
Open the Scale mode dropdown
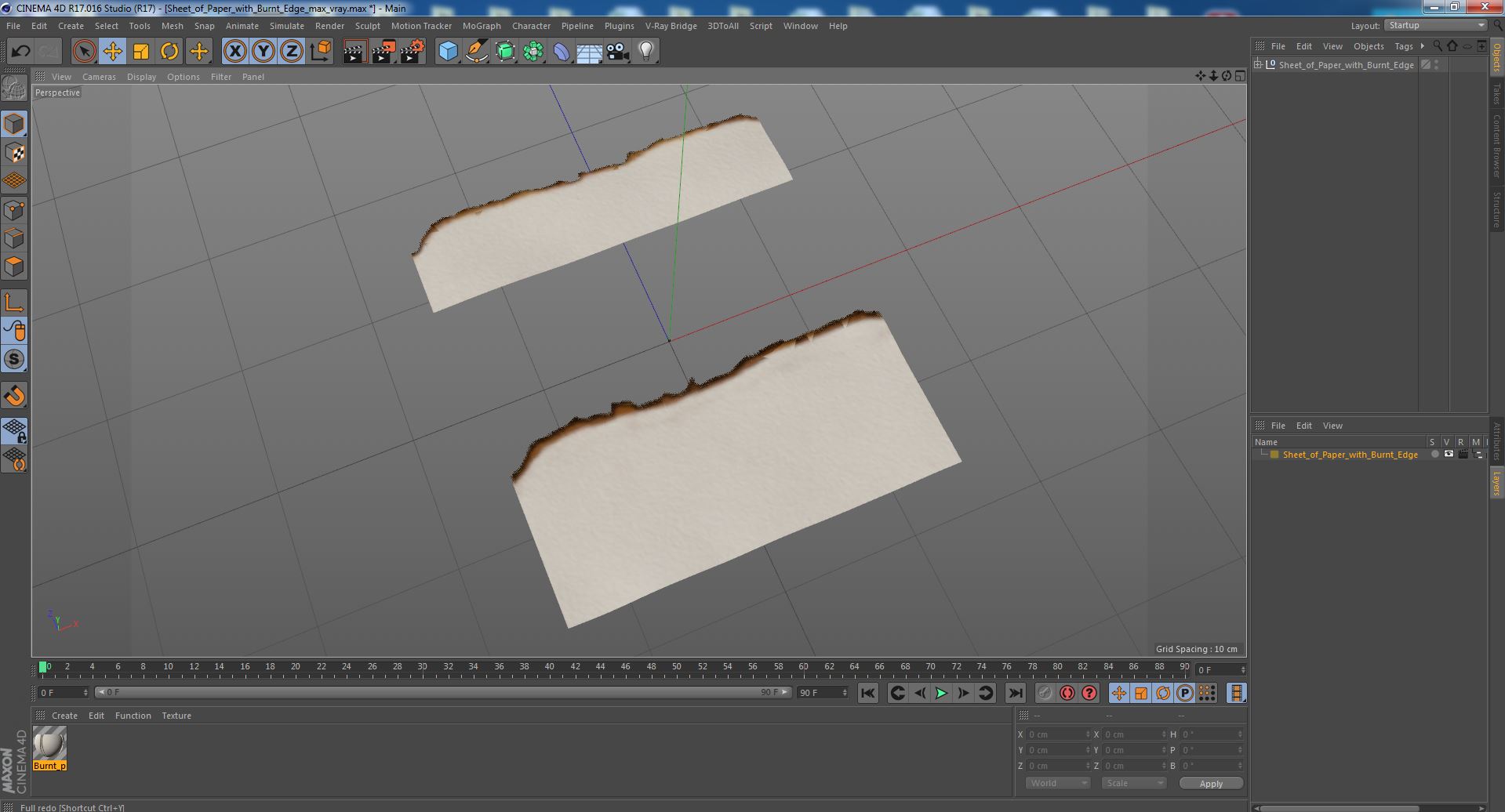(1133, 783)
